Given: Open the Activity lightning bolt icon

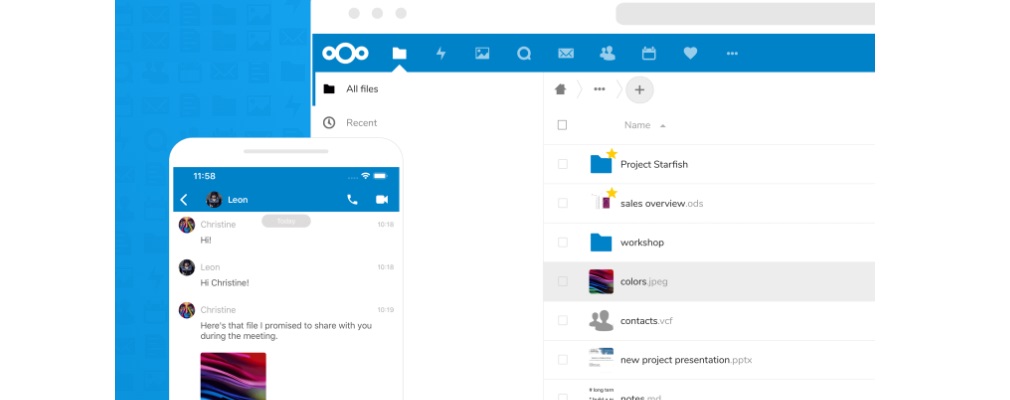Looking at the screenshot, I should coord(441,53).
